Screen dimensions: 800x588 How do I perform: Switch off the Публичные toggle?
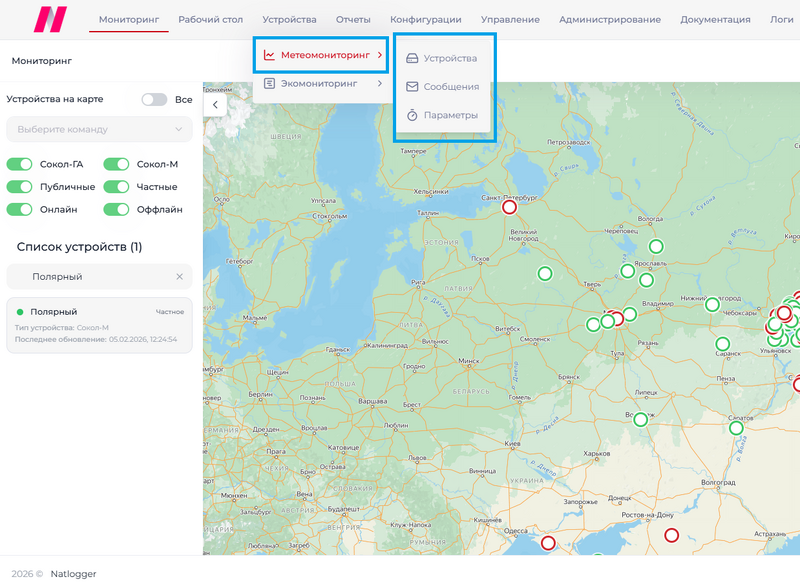pyautogui.click(x=19, y=187)
